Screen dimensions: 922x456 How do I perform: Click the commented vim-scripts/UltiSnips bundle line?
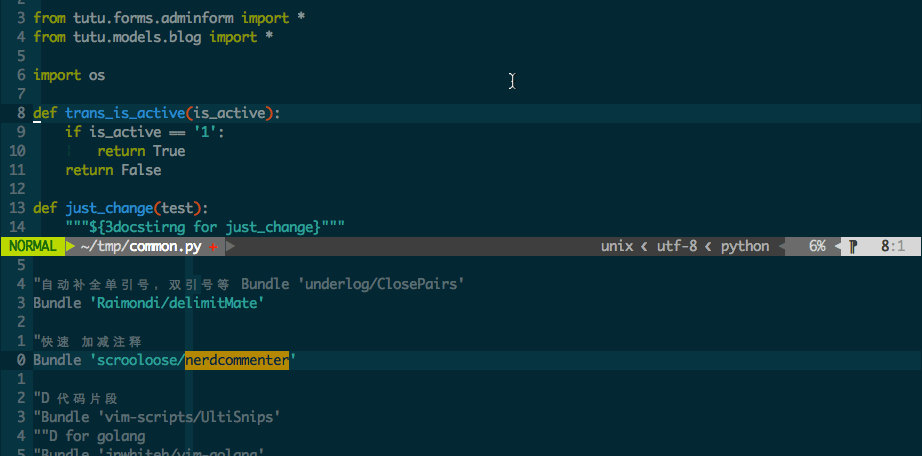pyautogui.click(x=156, y=417)
